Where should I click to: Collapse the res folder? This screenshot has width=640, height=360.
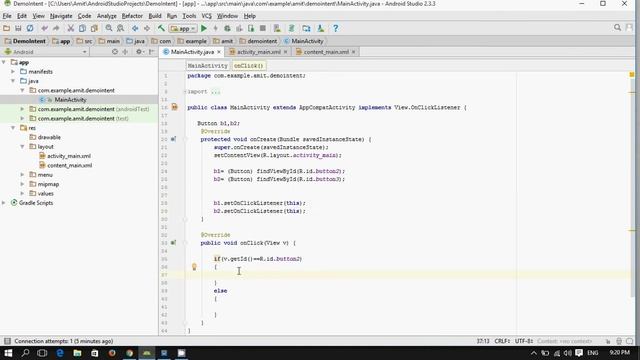[13, 128]
